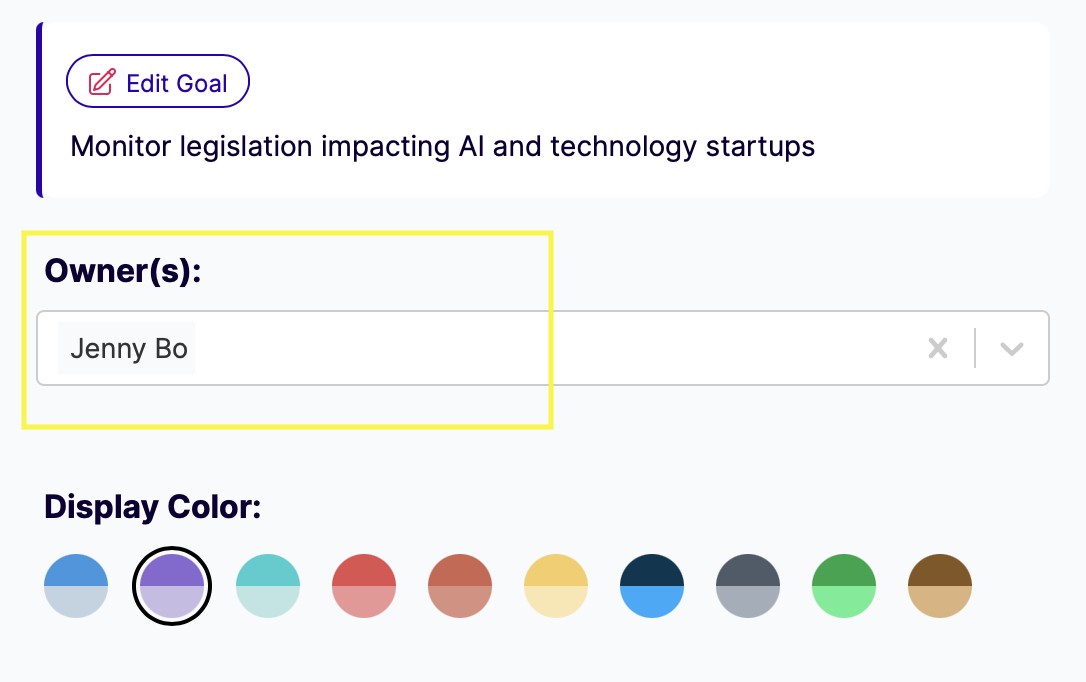
Task: Click the goal description text
Action: (442, 147)
